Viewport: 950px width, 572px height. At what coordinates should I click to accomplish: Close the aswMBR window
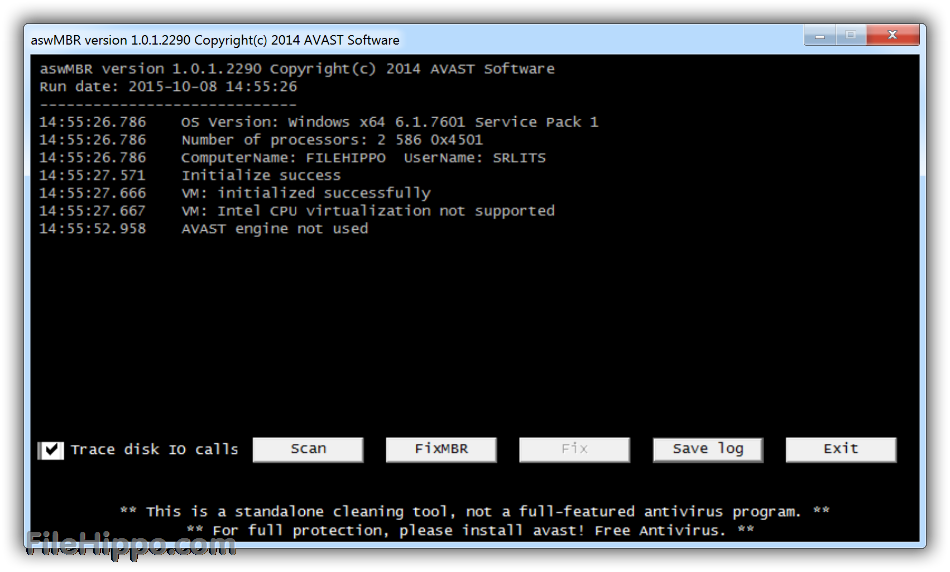(x=892, y=35)
